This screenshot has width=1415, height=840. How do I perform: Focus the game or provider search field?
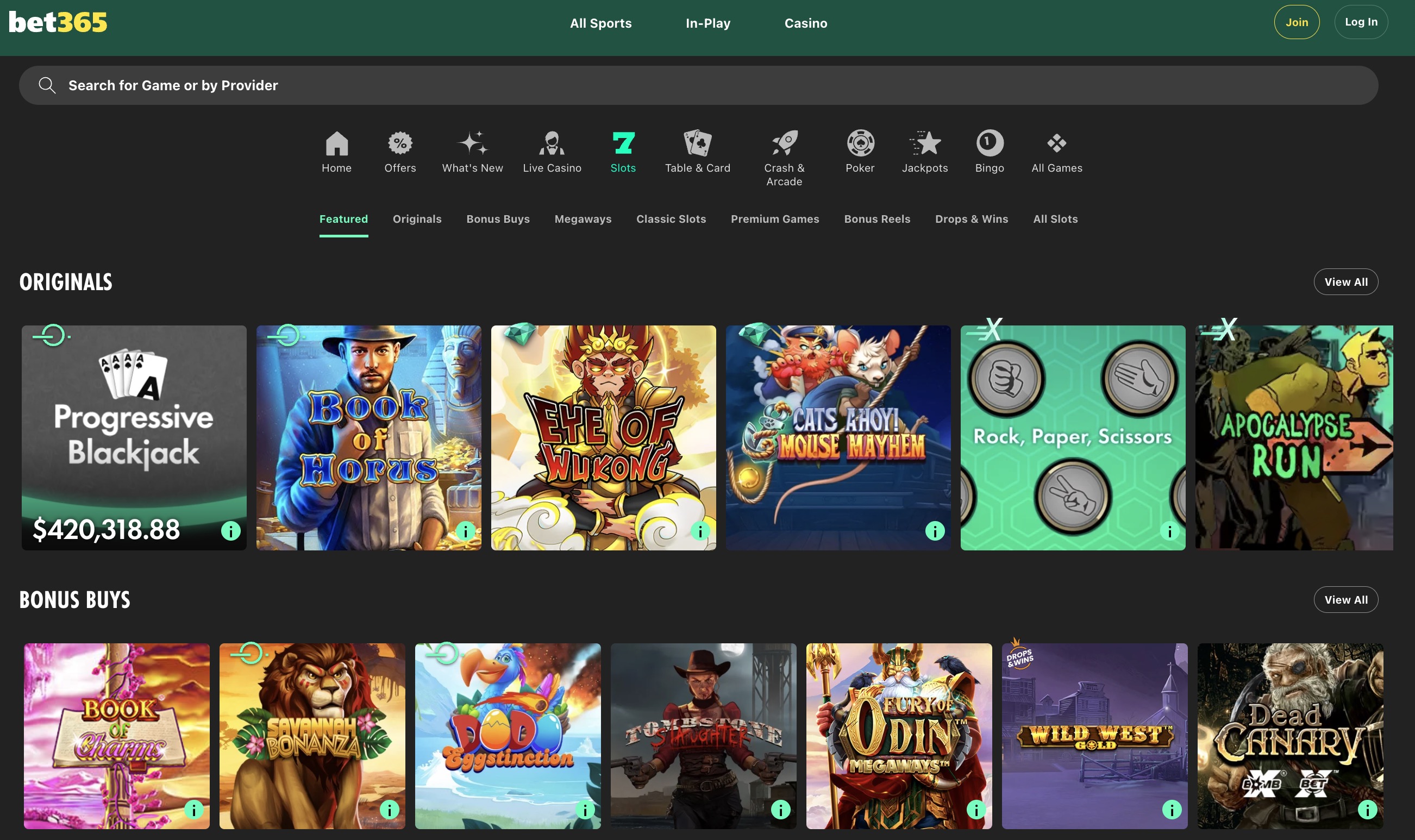pos(698,85)
